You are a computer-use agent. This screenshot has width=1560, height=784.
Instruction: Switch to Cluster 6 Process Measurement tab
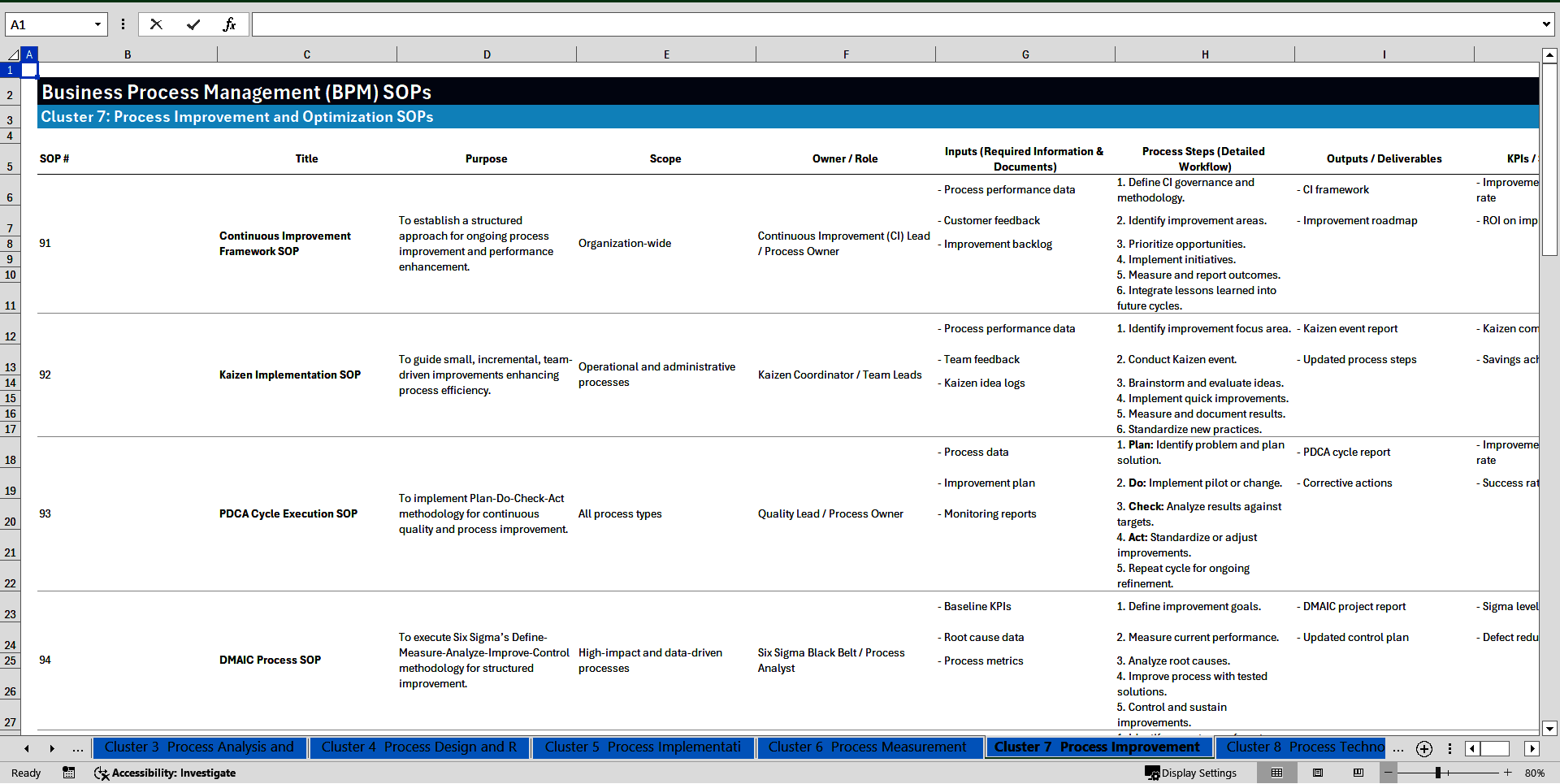click(x=867, y=747)
